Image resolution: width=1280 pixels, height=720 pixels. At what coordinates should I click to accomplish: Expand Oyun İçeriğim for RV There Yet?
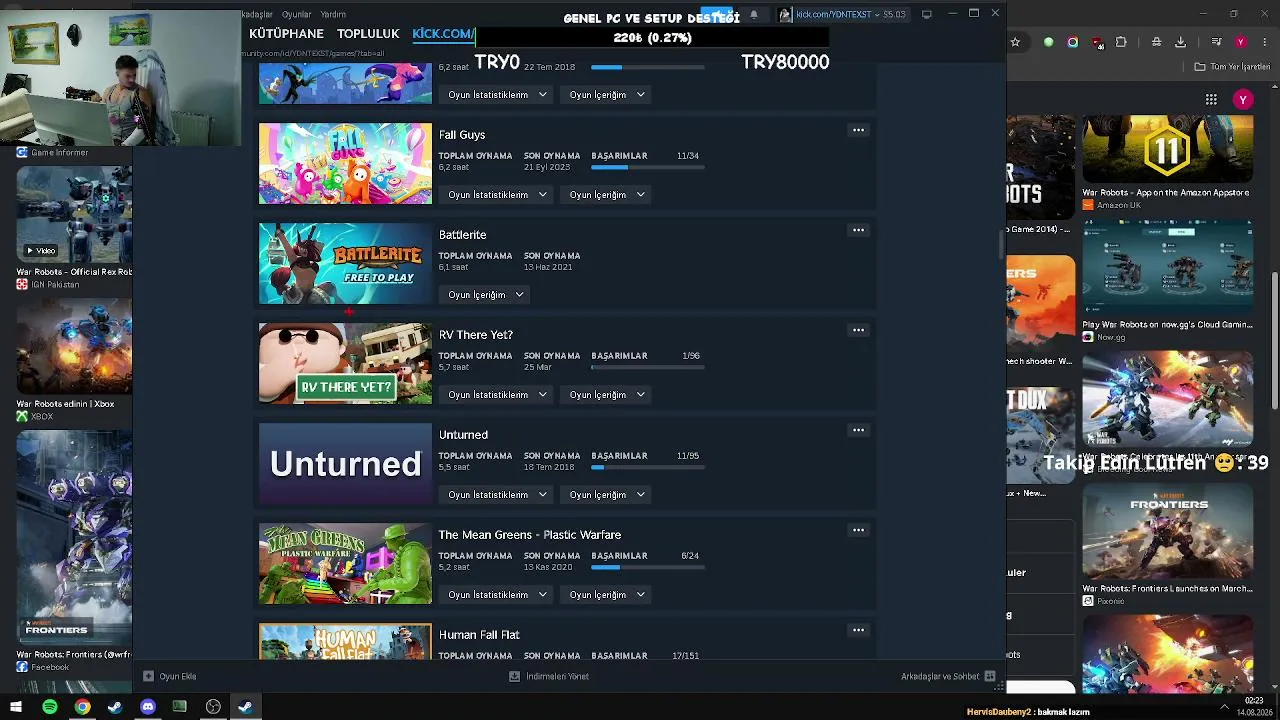tap(607, 395)
